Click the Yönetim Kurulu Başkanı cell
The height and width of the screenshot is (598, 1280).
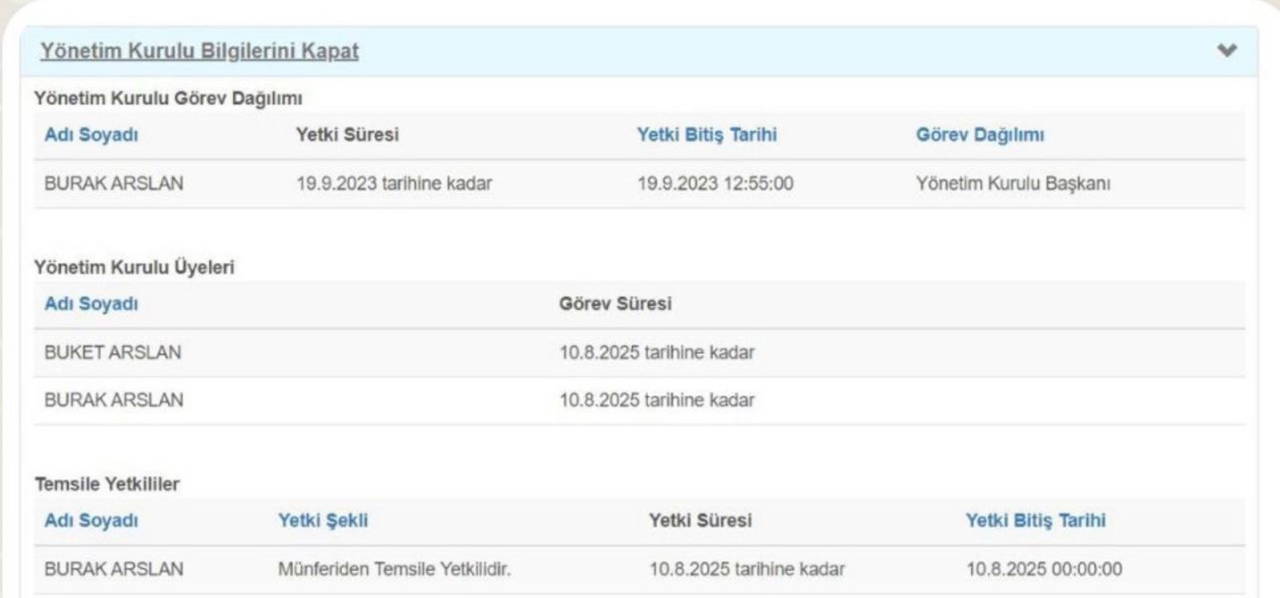pyautogui.click(x=1013, y=184)
